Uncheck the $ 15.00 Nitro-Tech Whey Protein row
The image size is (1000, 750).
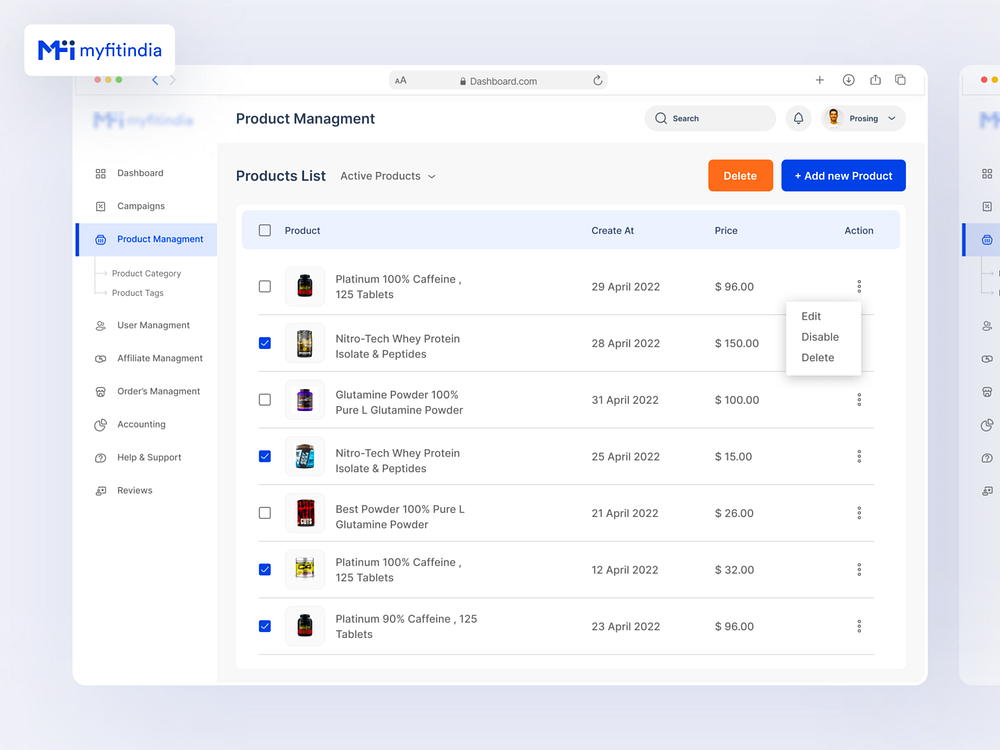[x=265, y=456]
